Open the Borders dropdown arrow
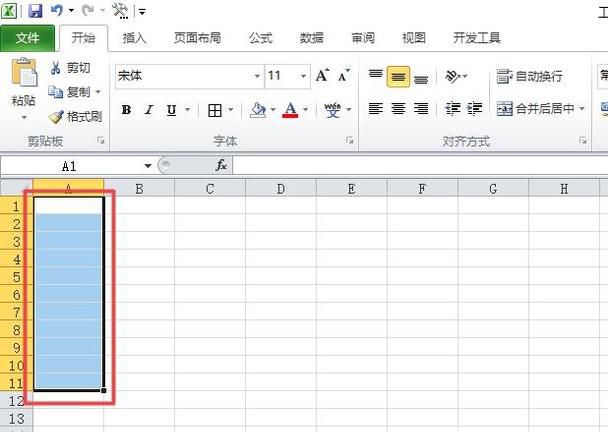The image size is (608, 432). click(230, 110)
